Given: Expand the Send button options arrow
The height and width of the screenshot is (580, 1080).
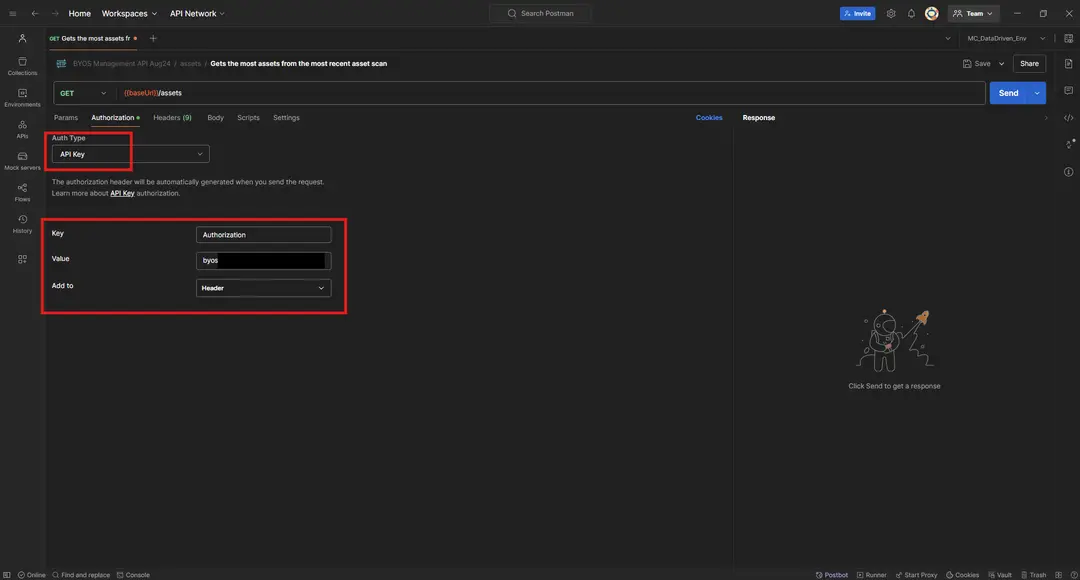Looking at the screenshot, I should coord(1037,93).
